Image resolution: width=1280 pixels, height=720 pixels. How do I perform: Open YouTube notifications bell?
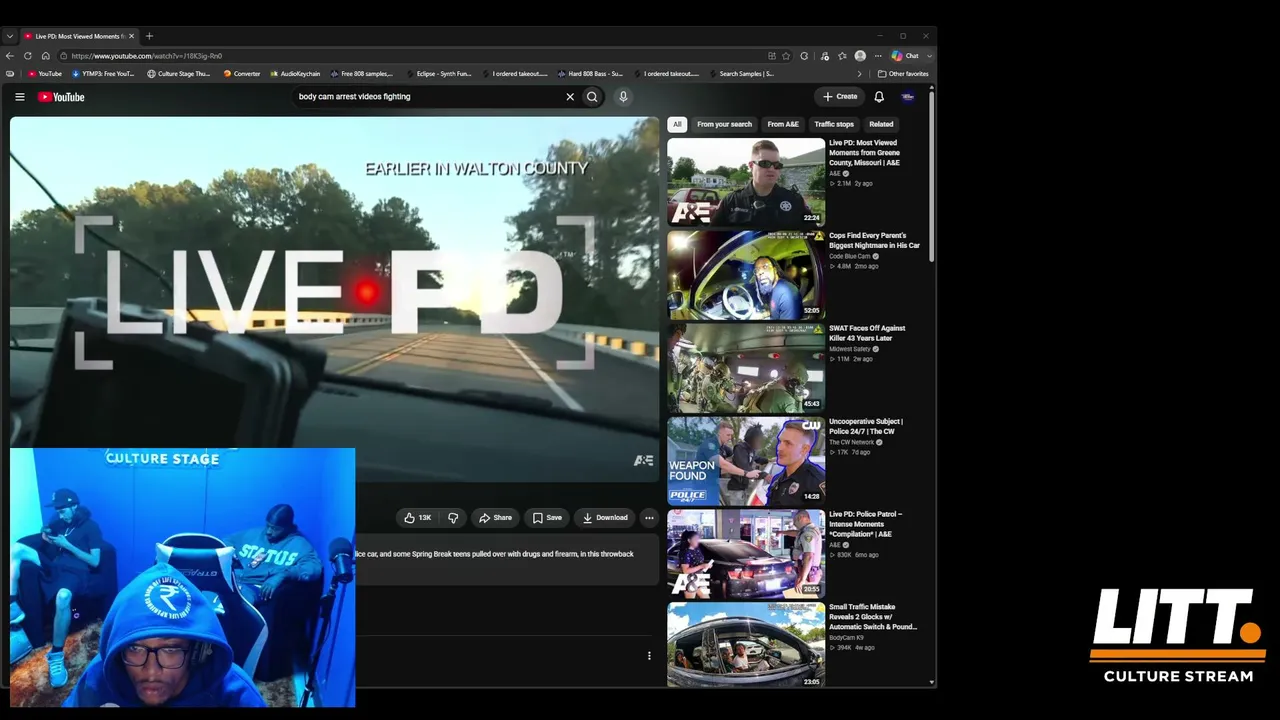point(879,97)
